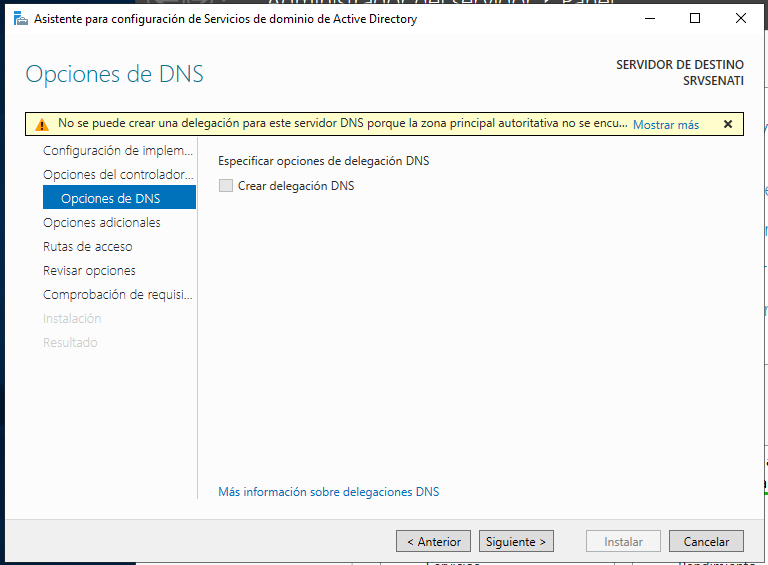Maximize the wizard window
Viewport: 768px width, 565px height.
tap(695, 19)
